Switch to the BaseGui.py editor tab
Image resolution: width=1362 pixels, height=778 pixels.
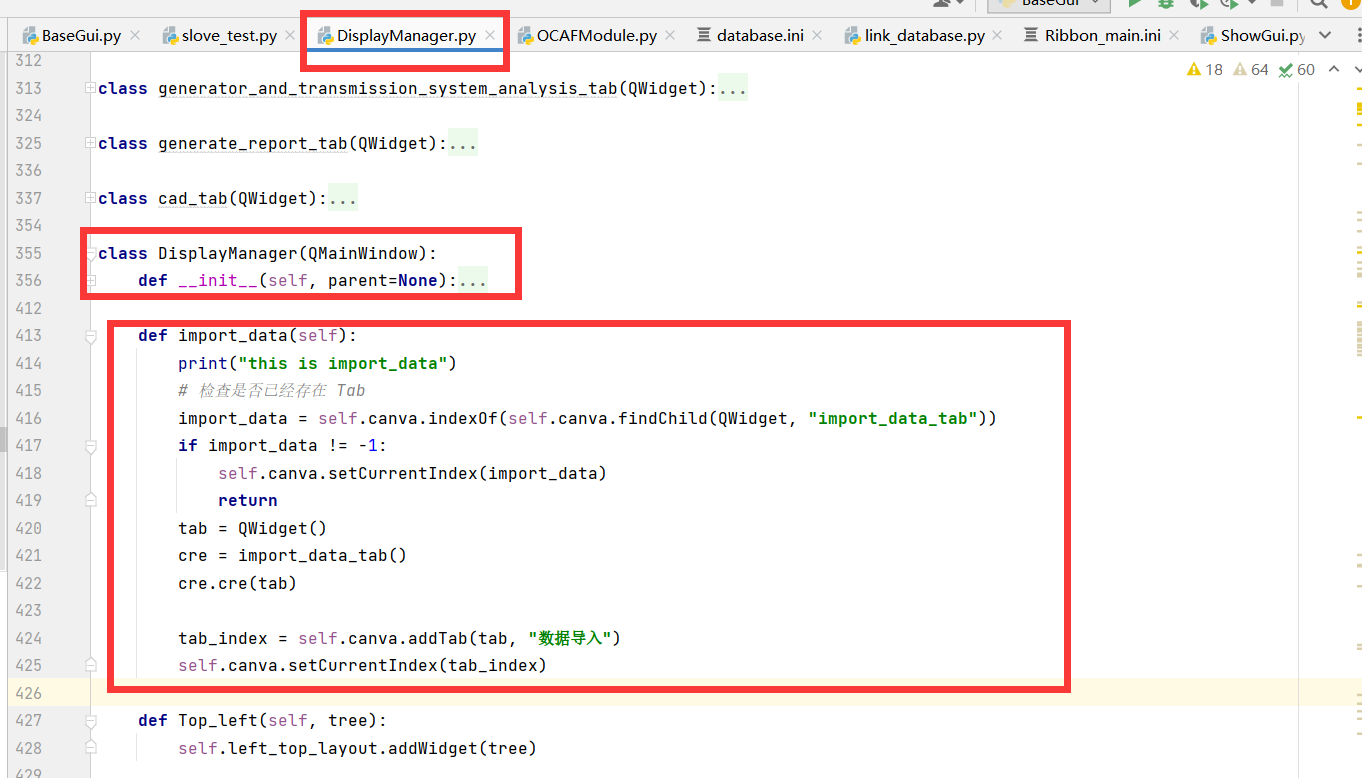pyautogui.click(x=81, y=35)
